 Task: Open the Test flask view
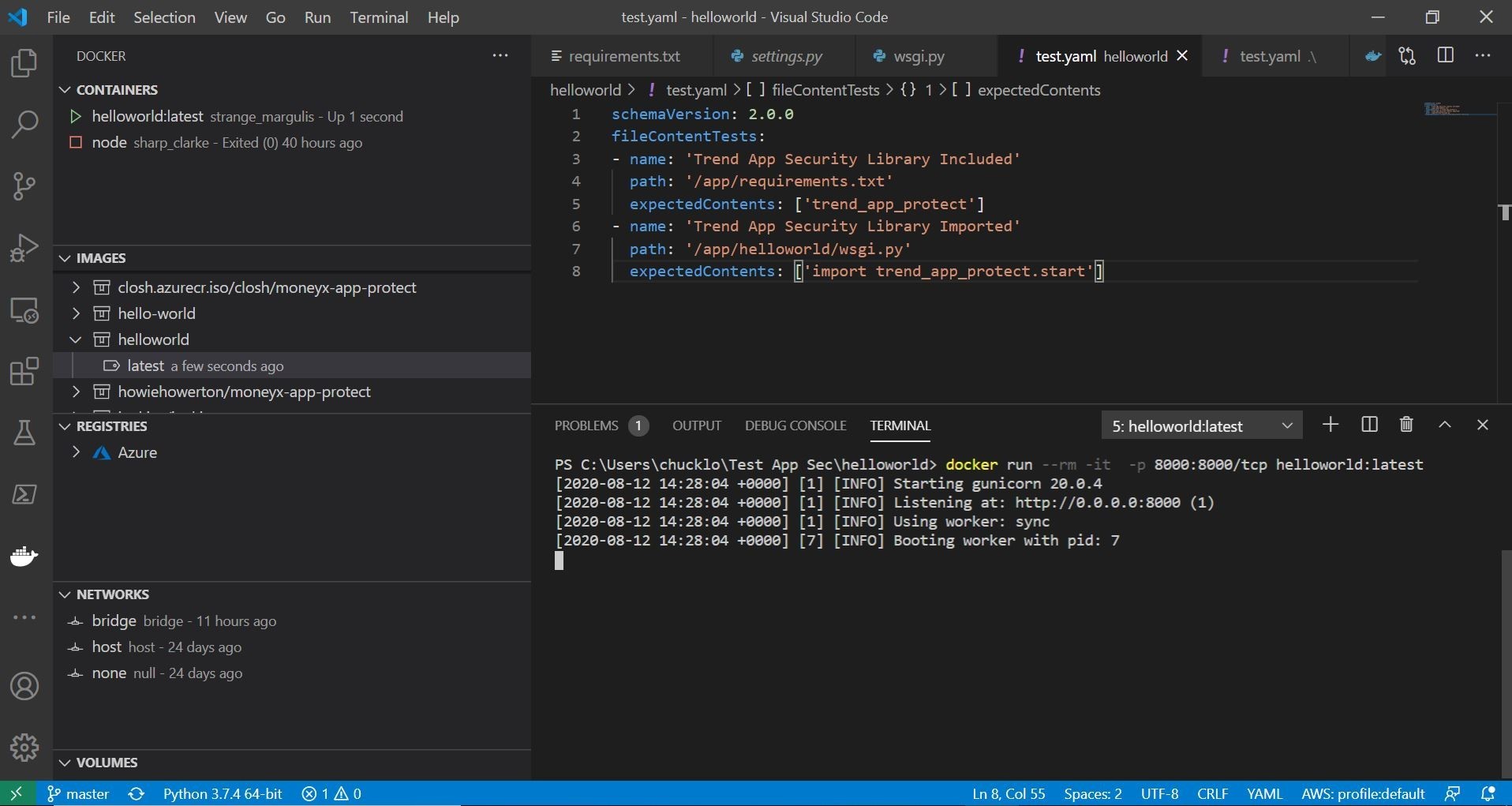pos(24,433)
